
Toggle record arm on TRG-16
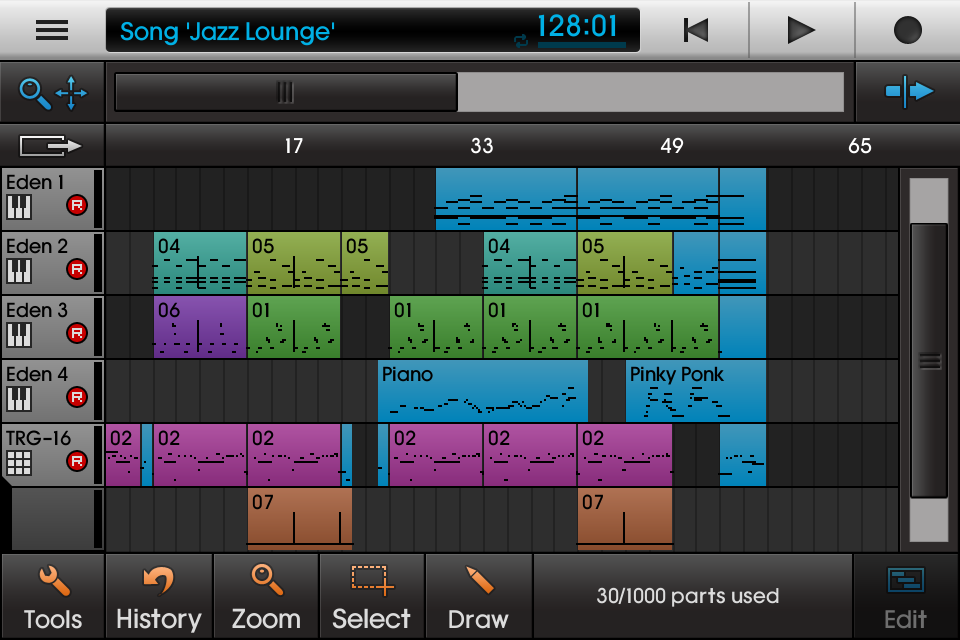pos(77,461)
